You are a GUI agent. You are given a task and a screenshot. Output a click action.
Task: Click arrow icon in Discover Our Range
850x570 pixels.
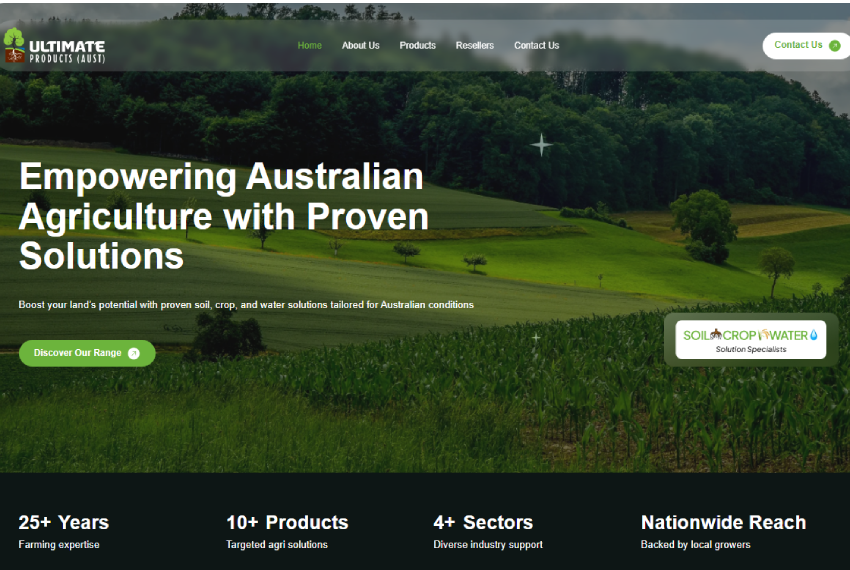(133, 354)
